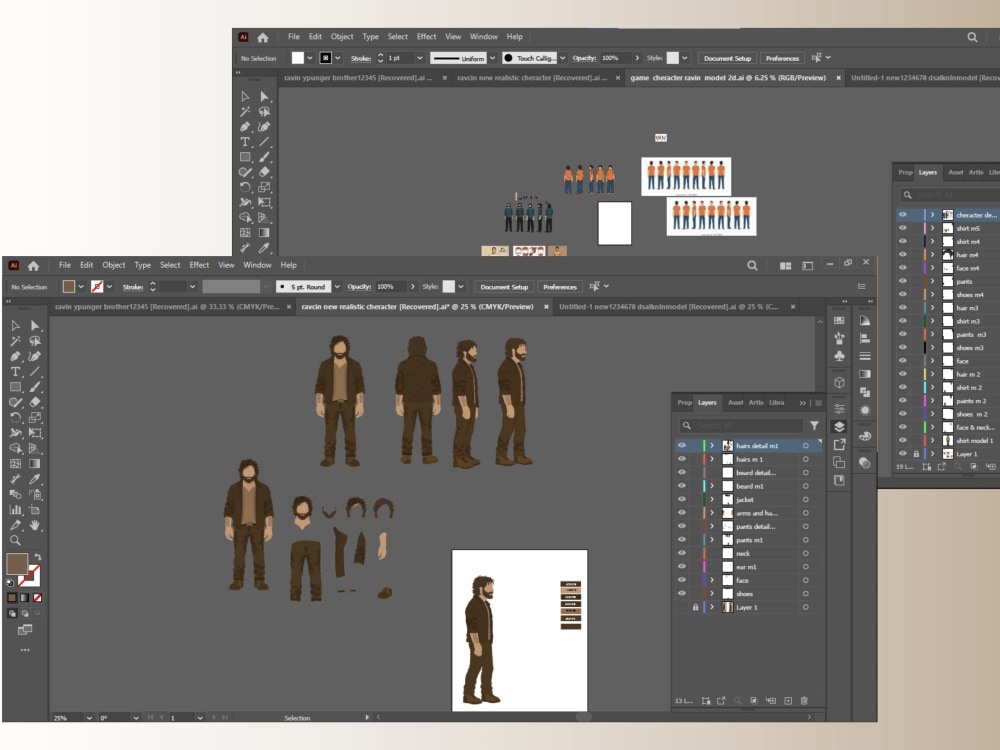Expand the 'hairs m 1' layer
1000x750 pixels.
(712, 459)
